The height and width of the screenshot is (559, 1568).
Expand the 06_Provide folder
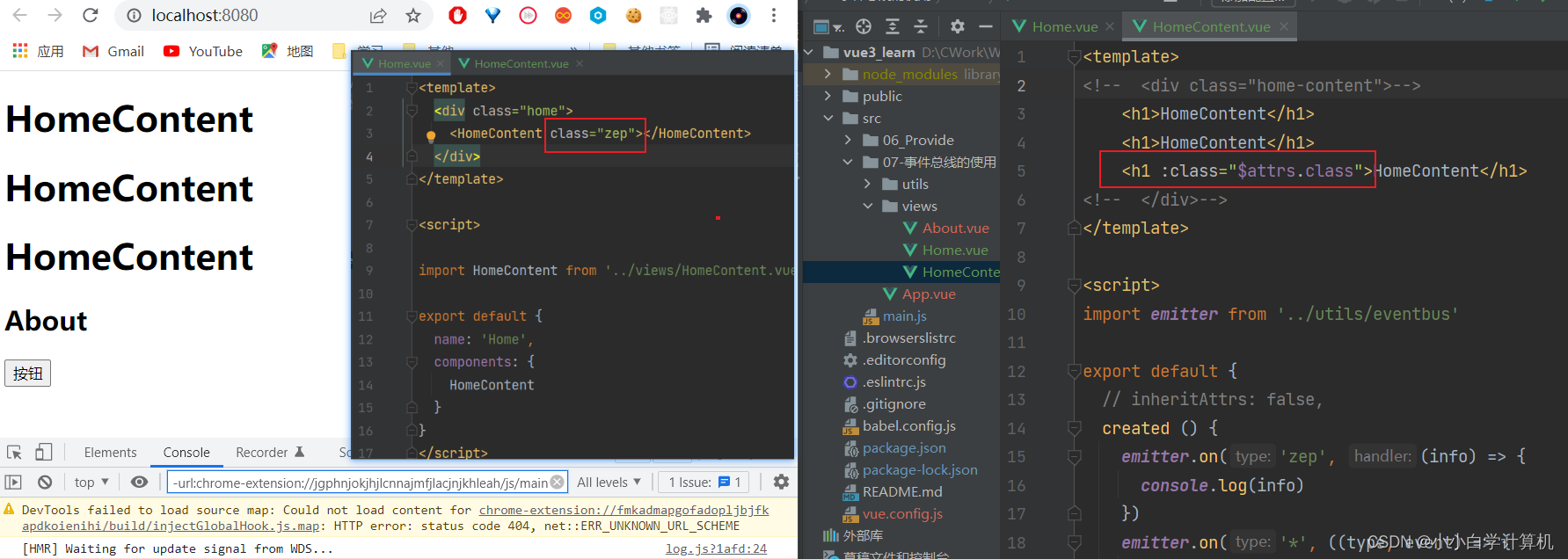pyautogui.click(x=848, y=140)
